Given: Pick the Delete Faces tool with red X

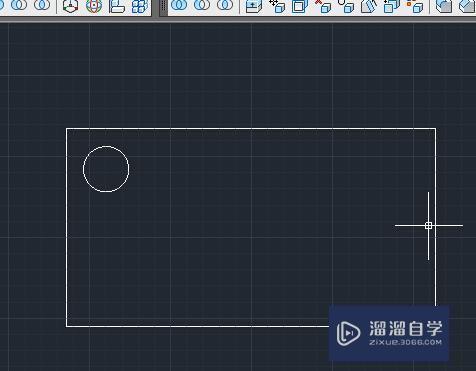Looking at the screenshot, I should point(323,6).
